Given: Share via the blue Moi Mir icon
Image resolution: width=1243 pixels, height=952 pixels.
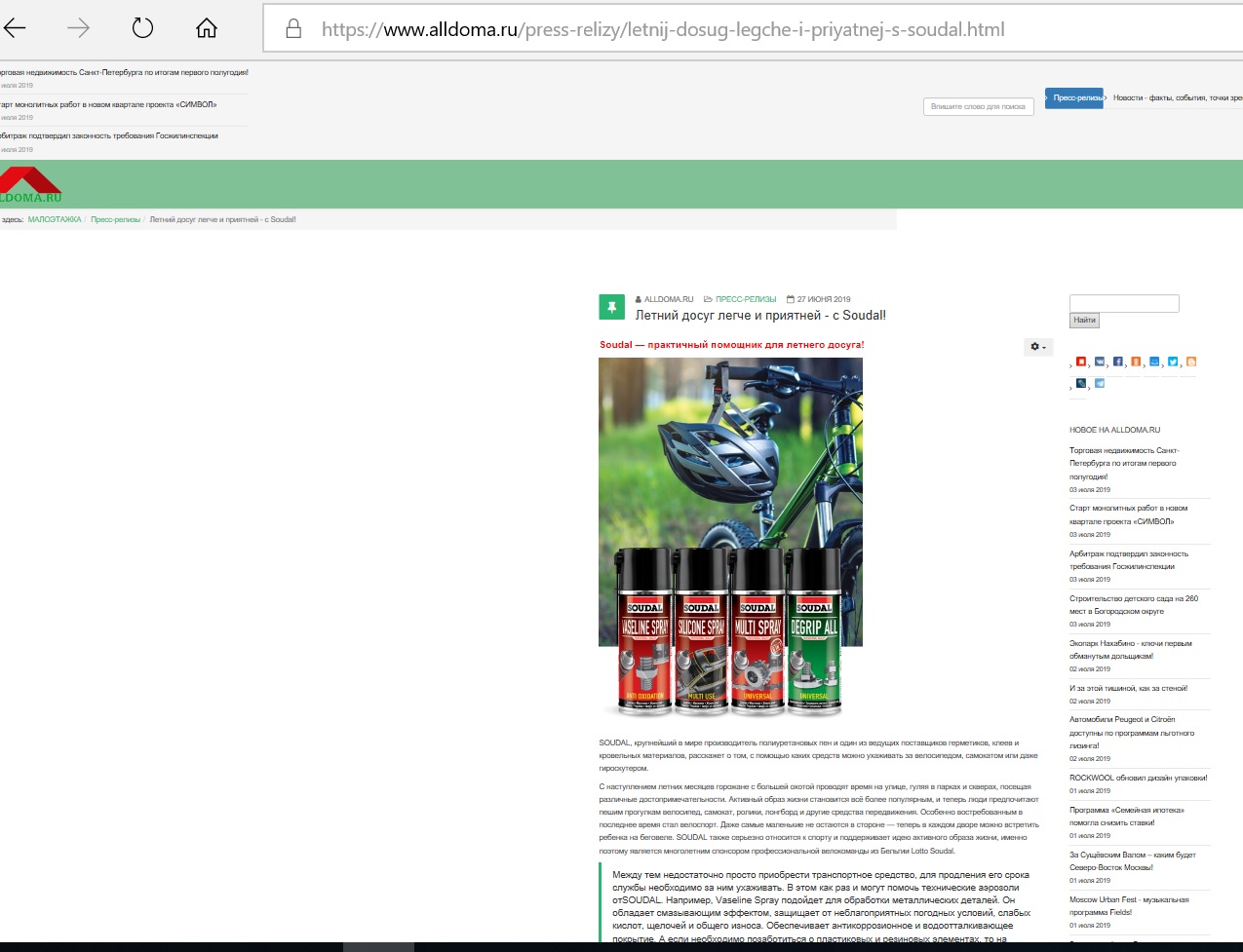Looking at the screenshot, I should (1154, 362).
